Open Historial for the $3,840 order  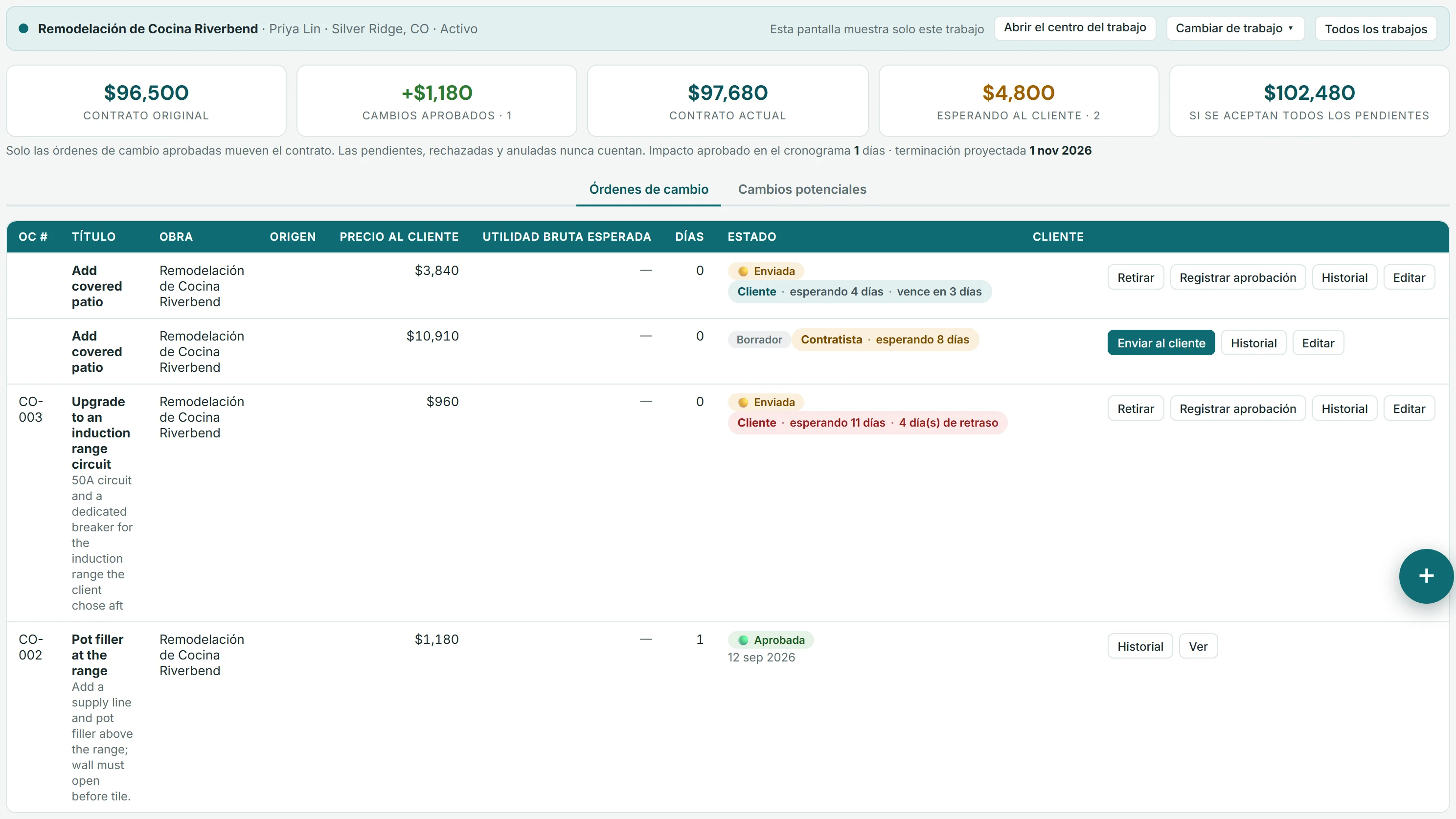(x=1344, y=277)
